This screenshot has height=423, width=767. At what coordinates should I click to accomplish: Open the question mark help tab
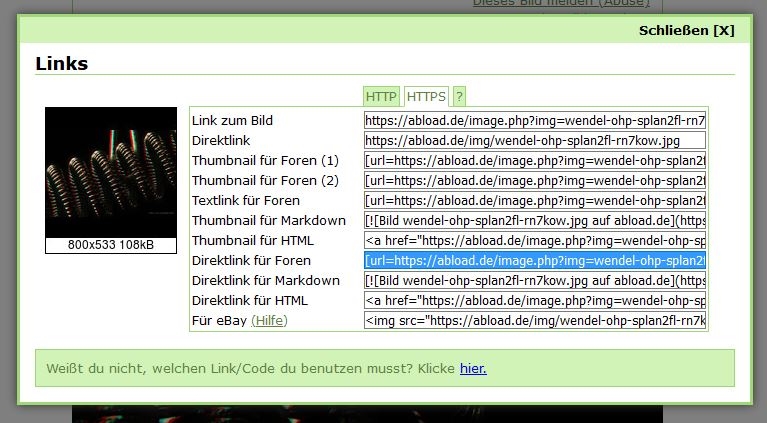459,97
